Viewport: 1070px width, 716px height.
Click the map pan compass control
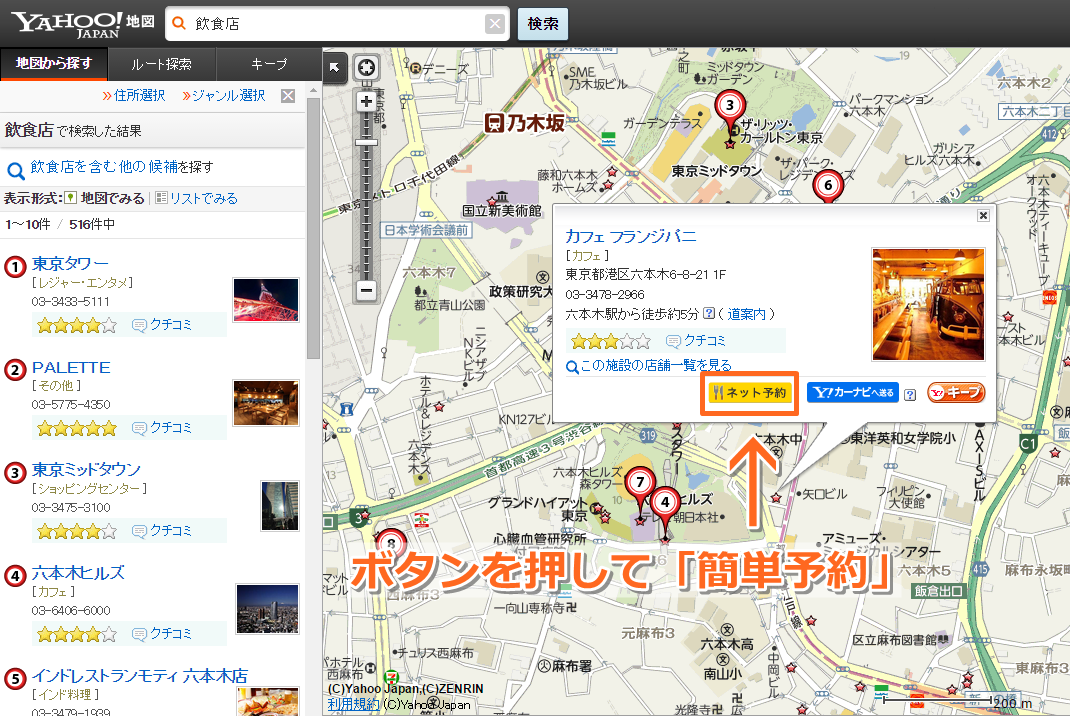[x=366, y=68]
